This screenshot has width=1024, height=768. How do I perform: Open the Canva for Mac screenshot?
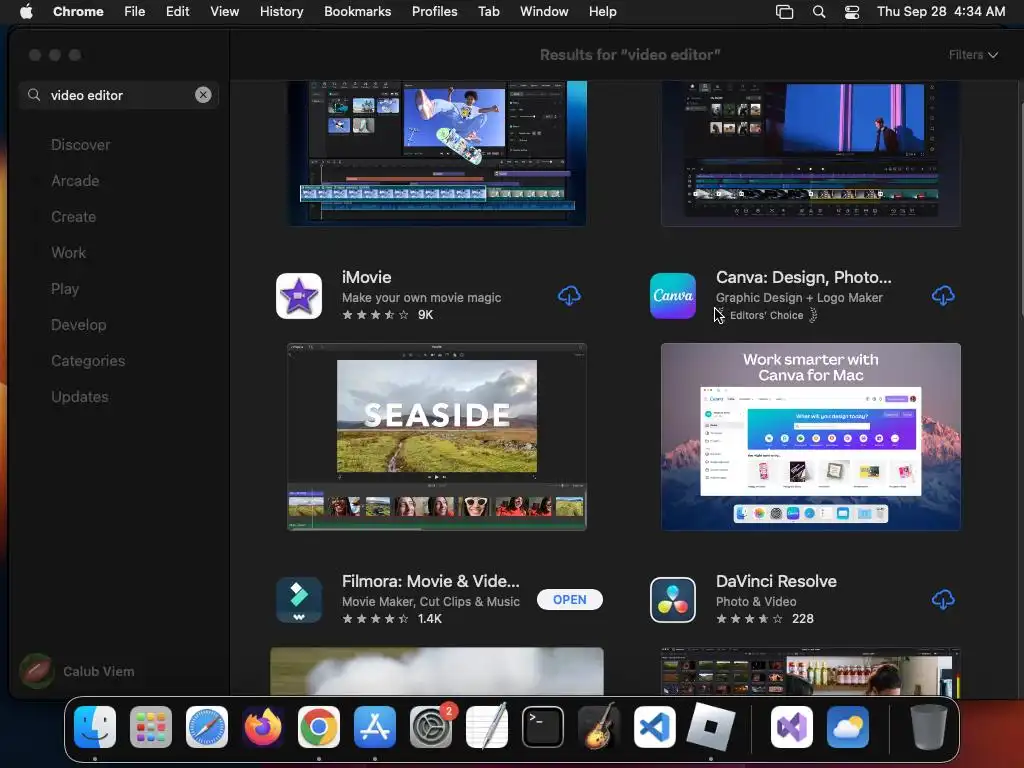pyautogui.click(x=810, y=436)
